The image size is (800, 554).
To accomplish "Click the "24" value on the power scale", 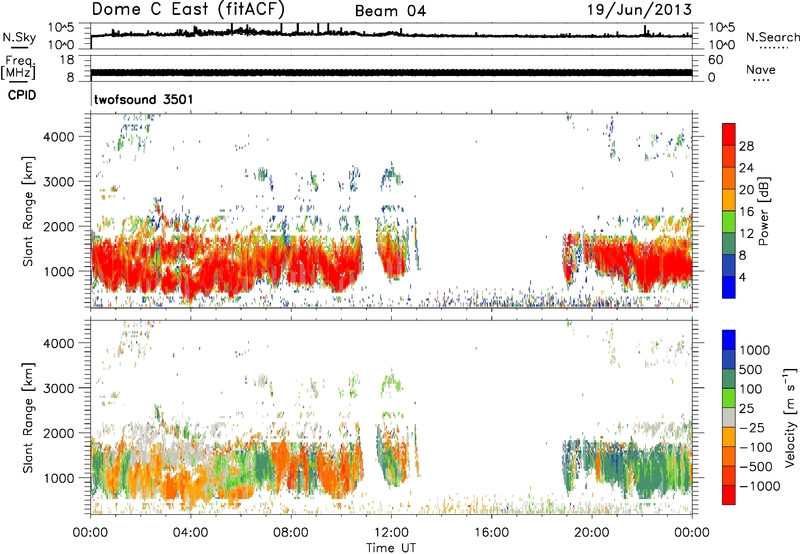I will (746, 168).
